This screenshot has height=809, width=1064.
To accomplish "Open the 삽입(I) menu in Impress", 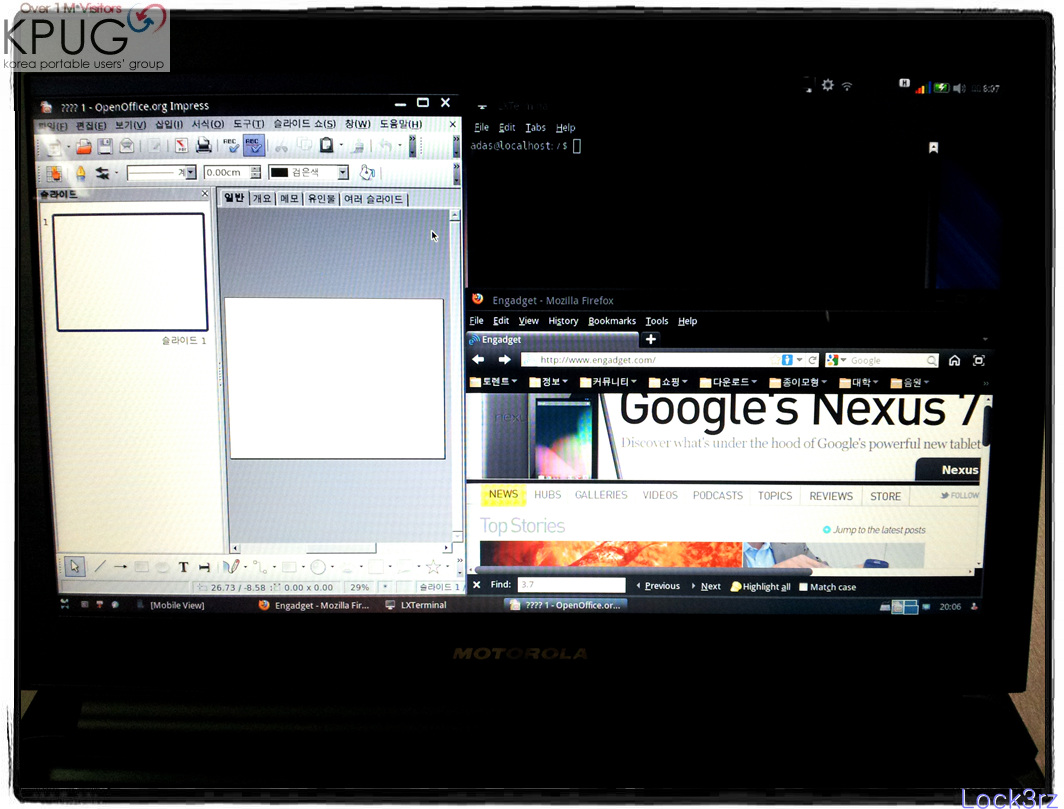I will (x=169, y=124).
